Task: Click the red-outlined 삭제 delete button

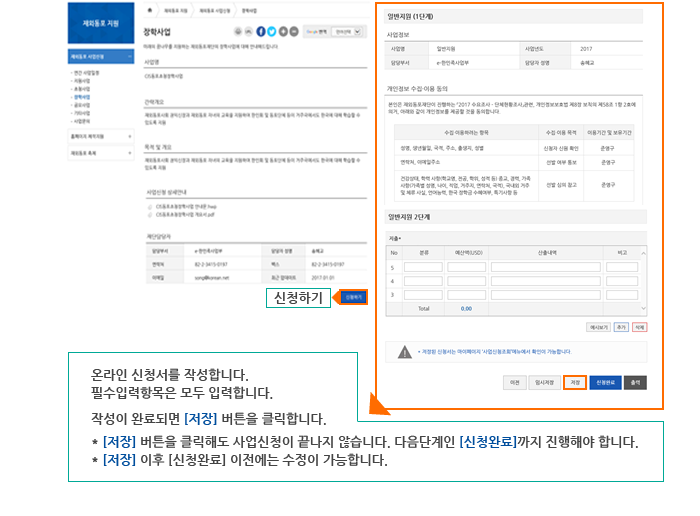Action: (640, 327)
